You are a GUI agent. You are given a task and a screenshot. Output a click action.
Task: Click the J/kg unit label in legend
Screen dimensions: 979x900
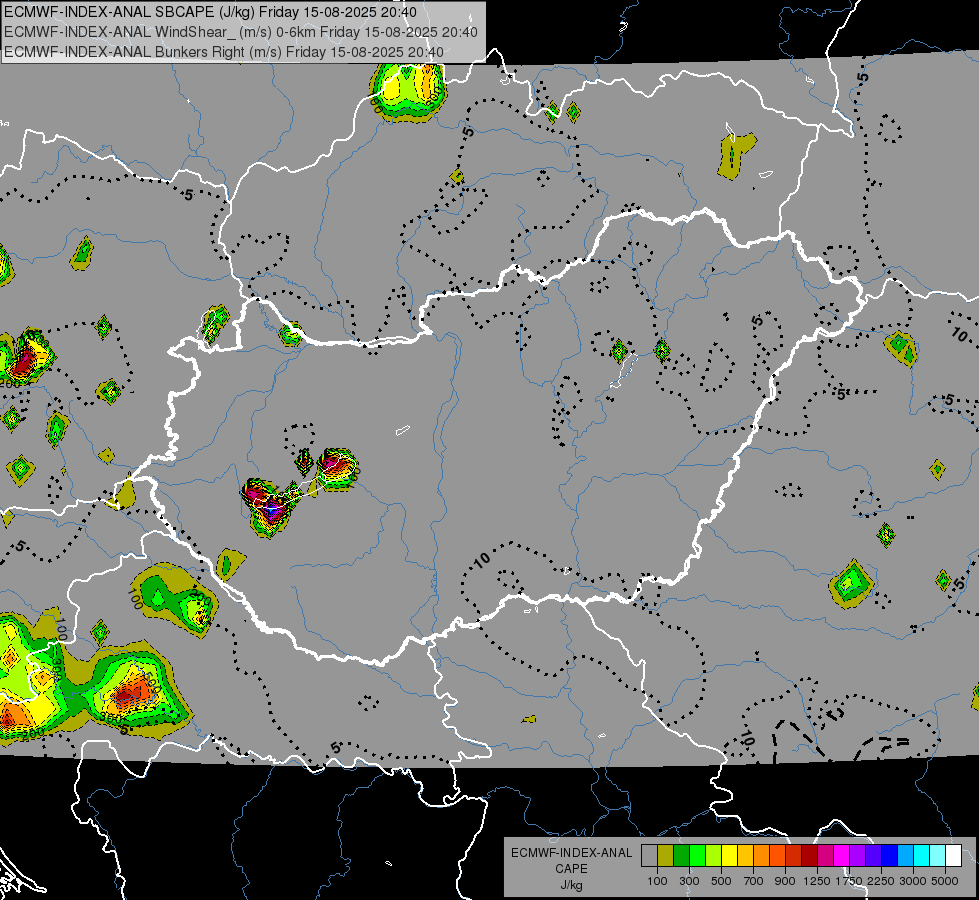(x=571, y=885)
